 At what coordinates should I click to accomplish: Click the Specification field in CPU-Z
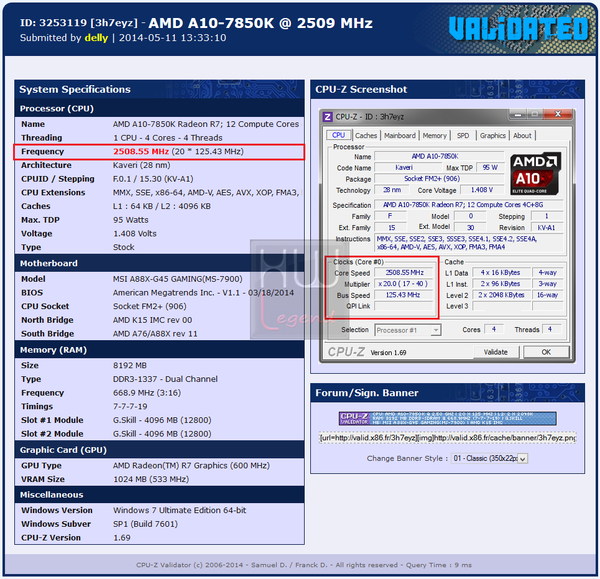pyautogui.click(x=468, y=205)
